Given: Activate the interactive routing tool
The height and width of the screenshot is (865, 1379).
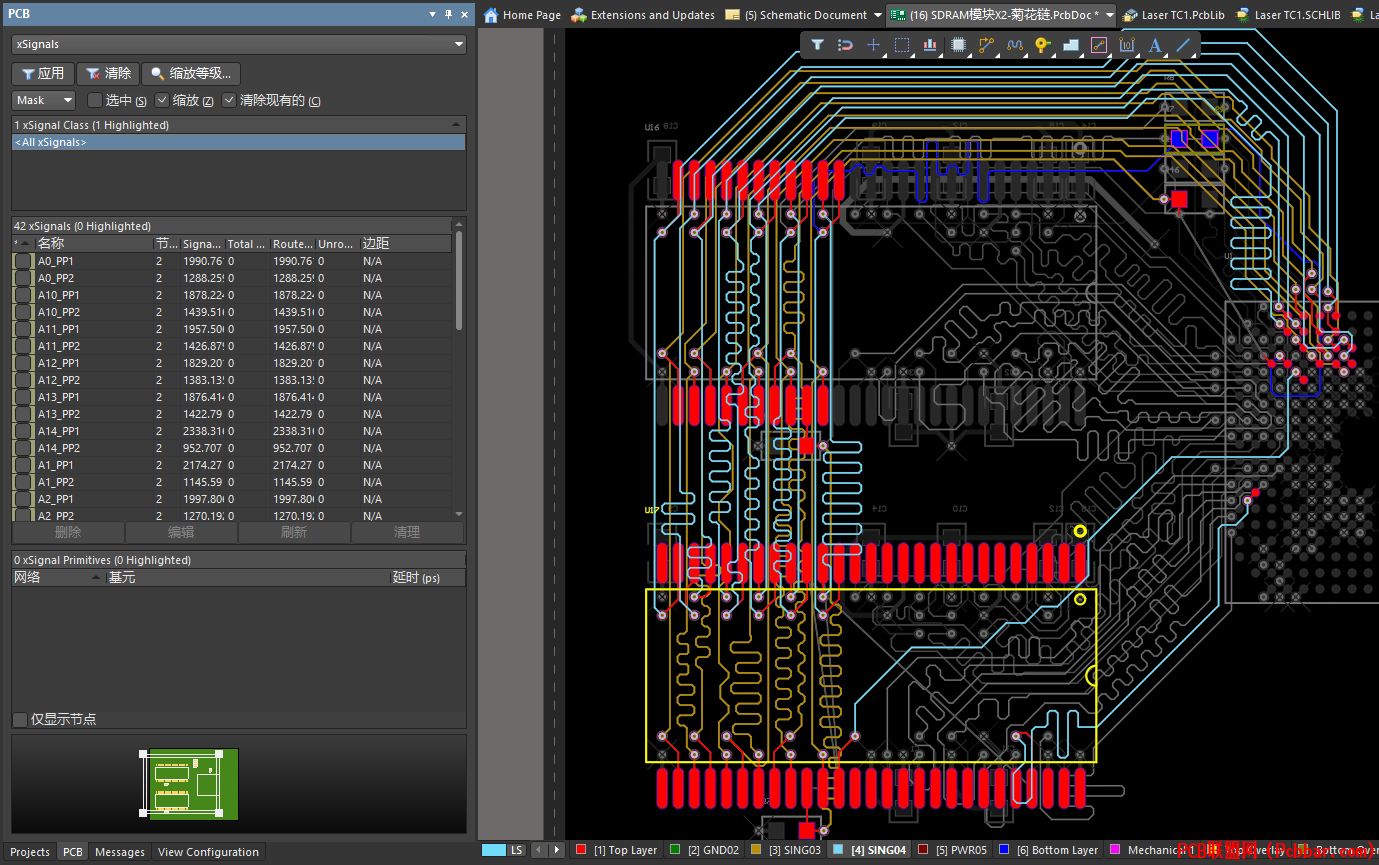Looking at the screenshot, I should point(987,45).
